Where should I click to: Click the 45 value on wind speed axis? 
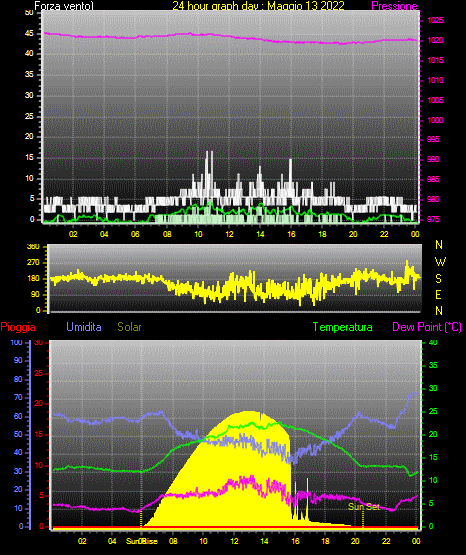[29, 34]
